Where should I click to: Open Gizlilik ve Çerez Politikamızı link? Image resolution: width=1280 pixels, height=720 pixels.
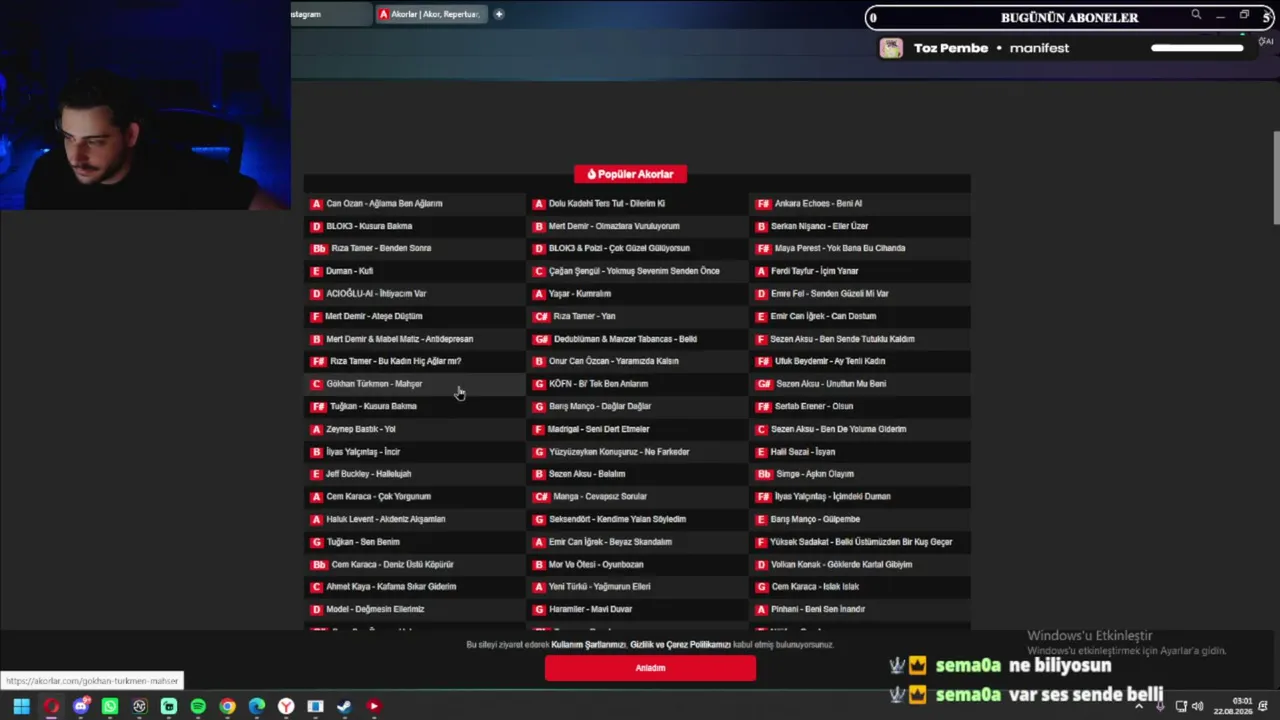coord(680,645)
